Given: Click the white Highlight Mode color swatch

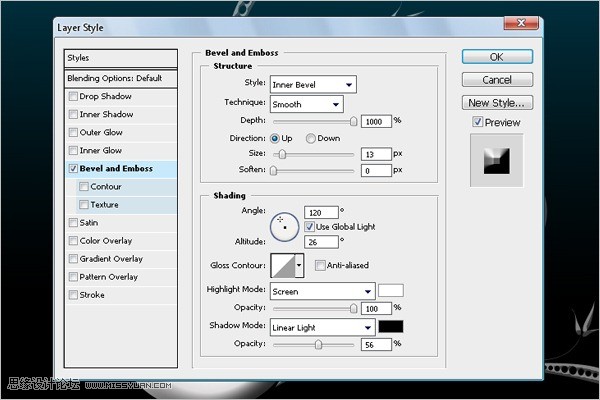Looking at the screenshot, I should pos(391,291).
